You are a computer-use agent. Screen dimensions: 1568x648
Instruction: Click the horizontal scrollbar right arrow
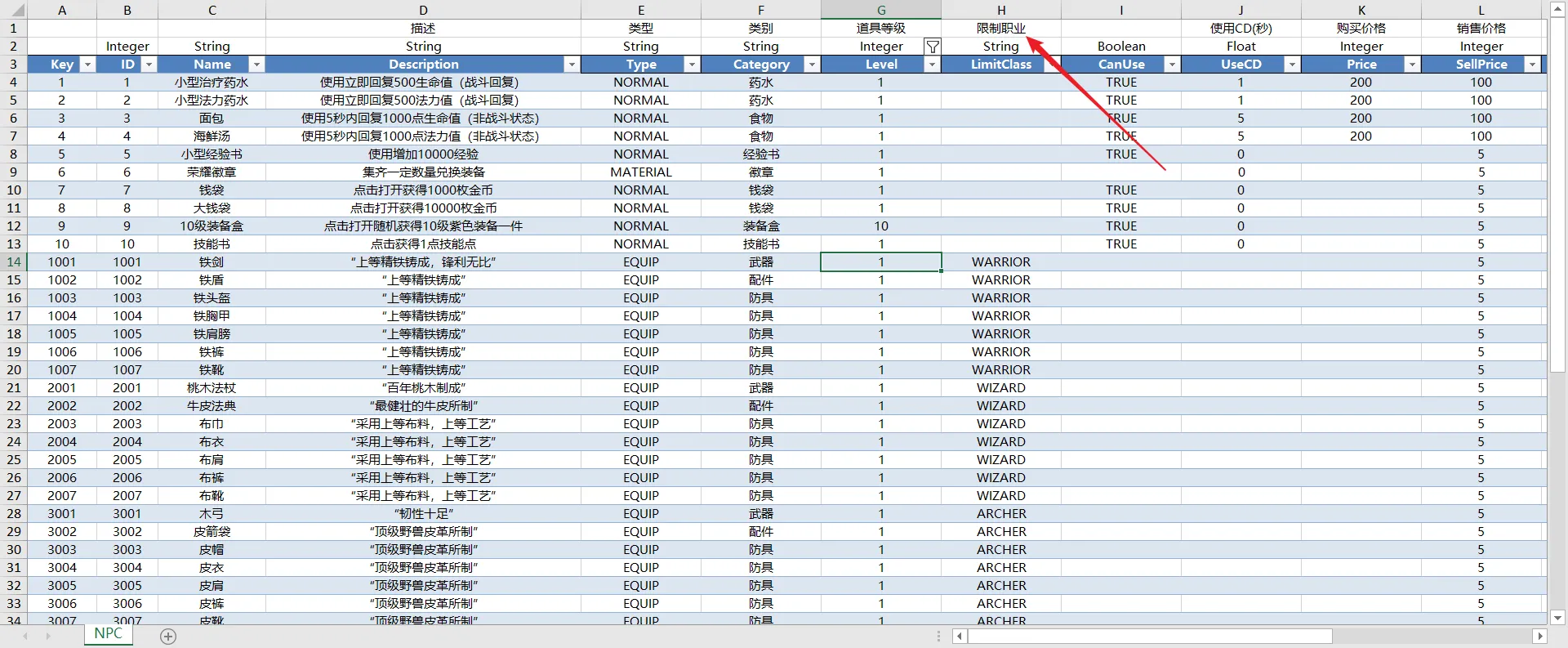(1539, 636)
